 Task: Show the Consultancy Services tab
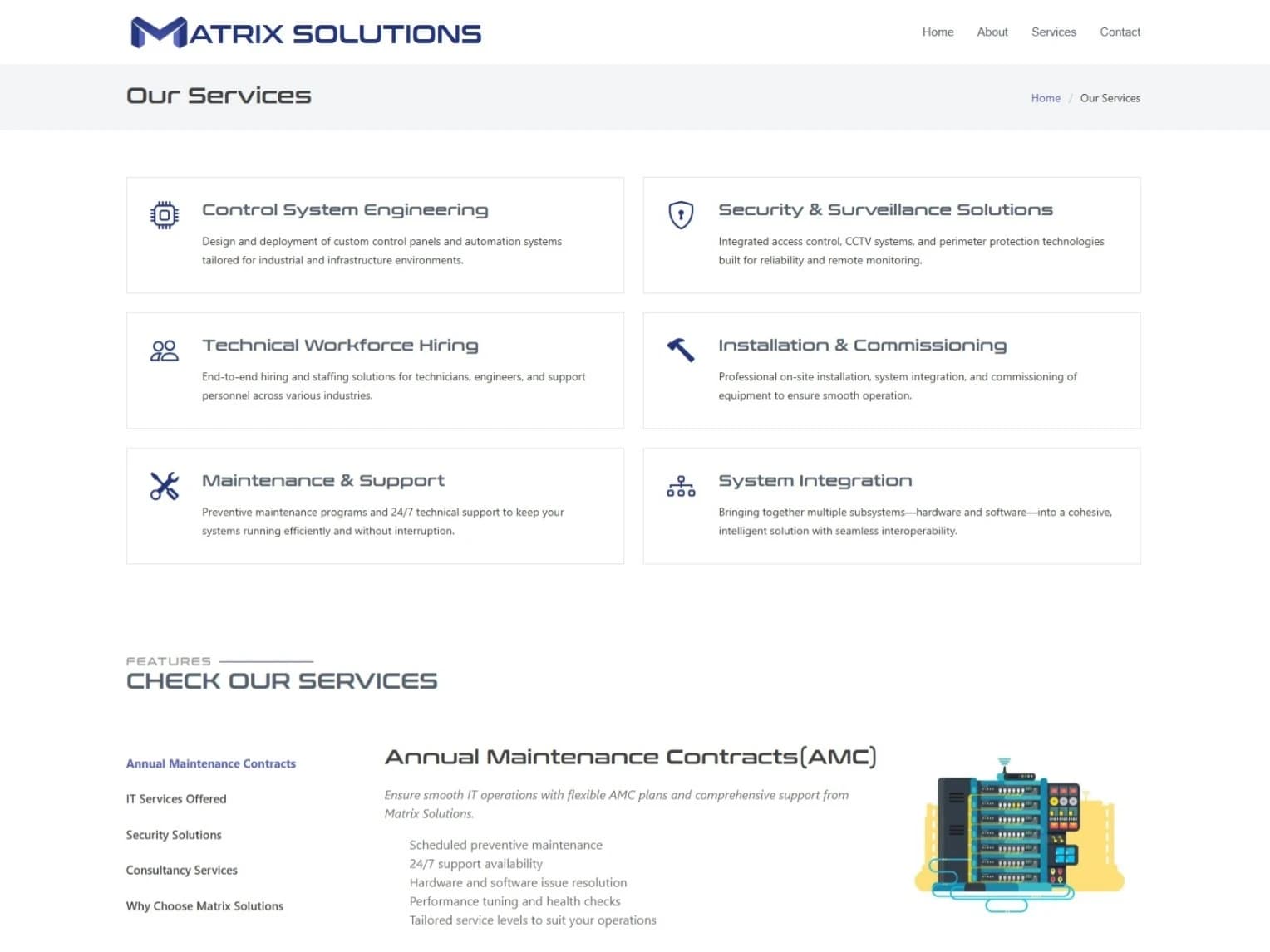pyautogui.click(x=182, y=871)
